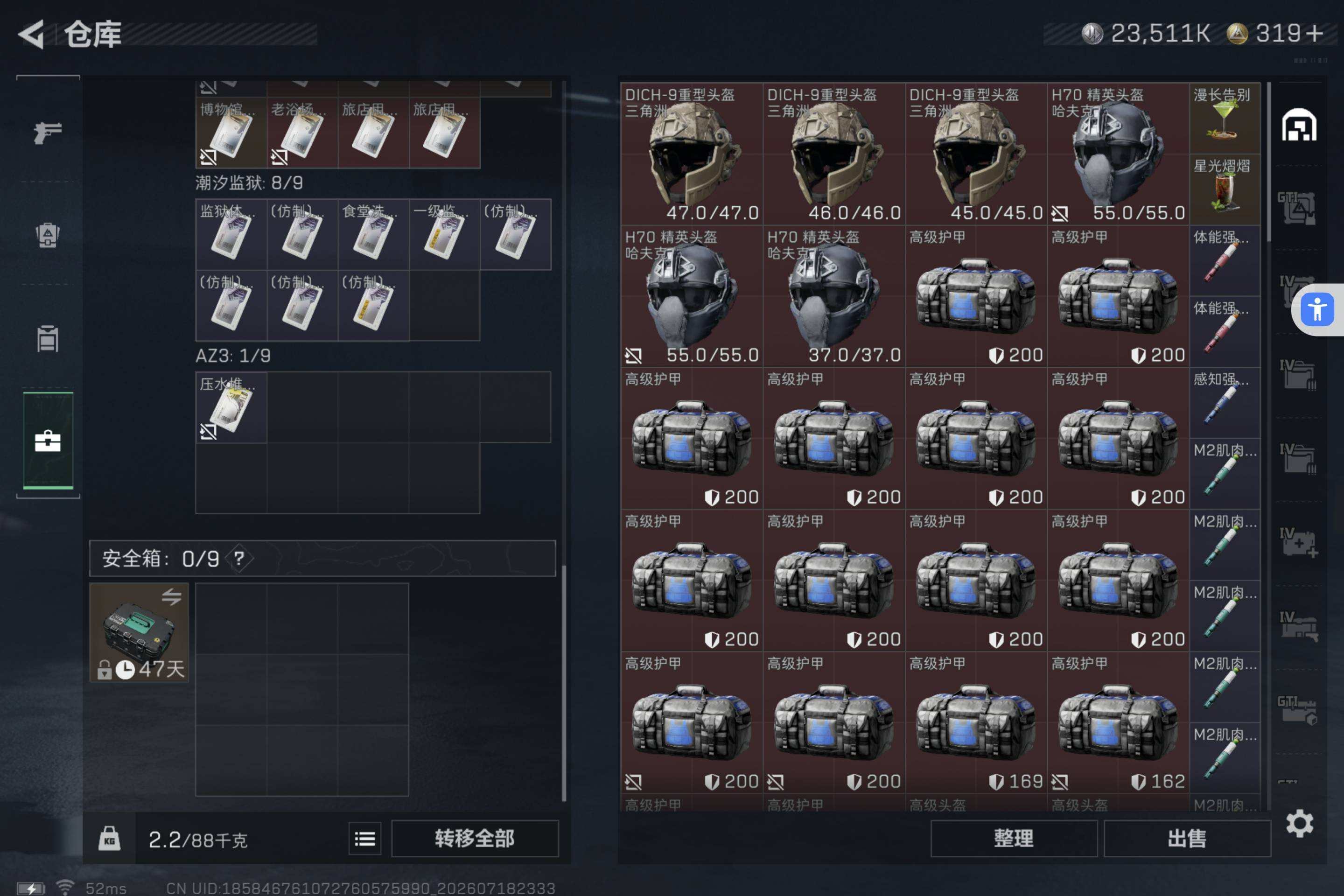
Task: Click the 安全箱: 0/9 header bar
Action: (322, 558)
